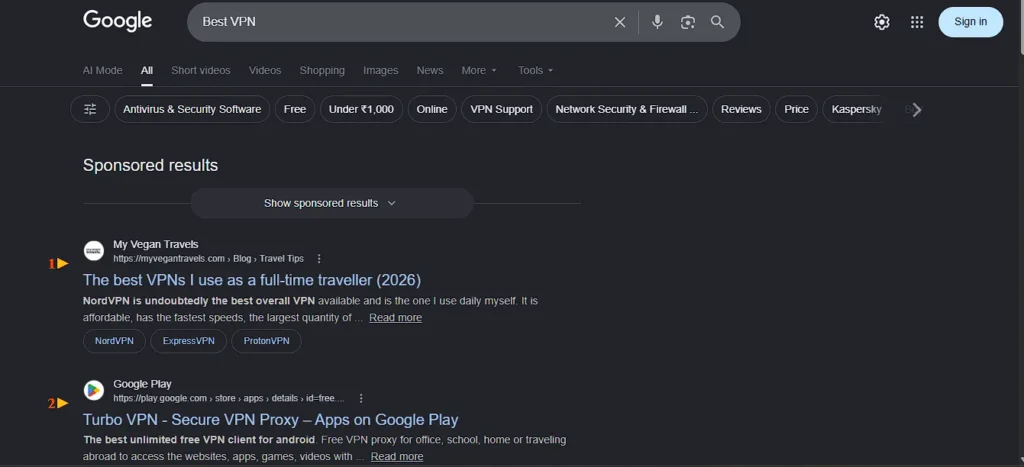Select Network Security & Firewall chip
The width and height of the screenshot is (1024, 467).
[627, 109]
